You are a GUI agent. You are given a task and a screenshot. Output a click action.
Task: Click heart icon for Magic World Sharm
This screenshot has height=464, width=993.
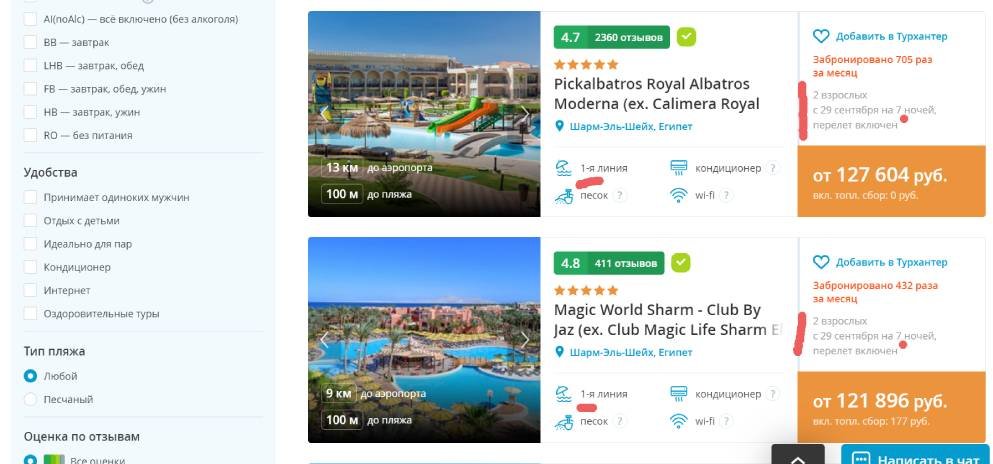coord(821,262)
